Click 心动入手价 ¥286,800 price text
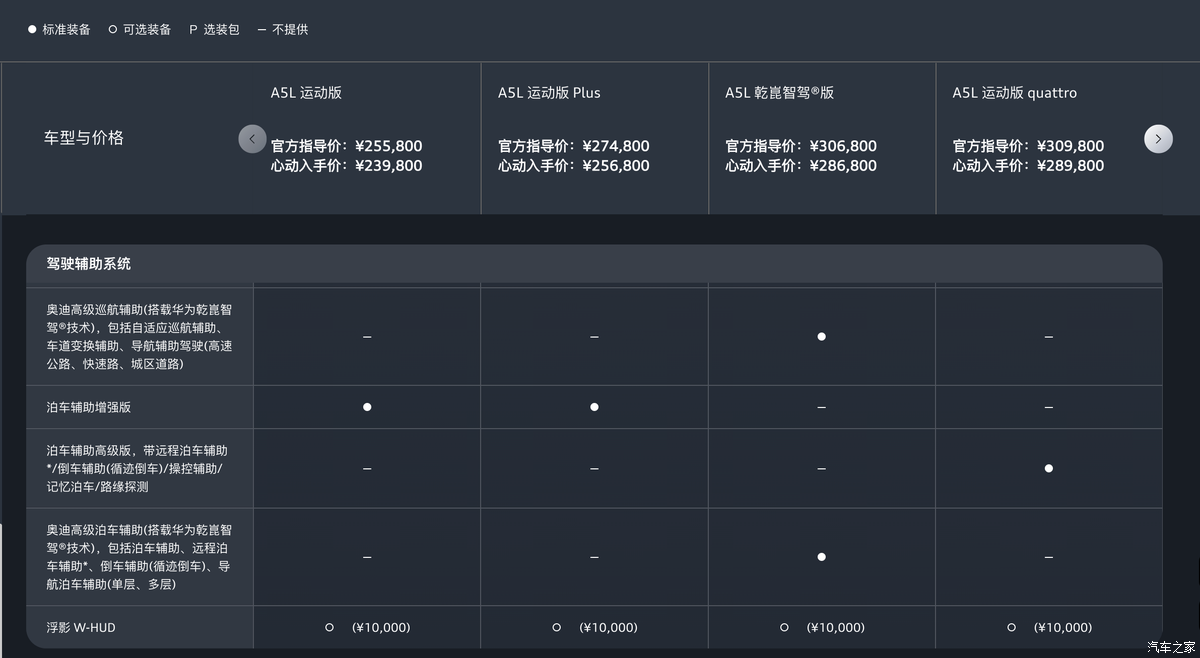The width and height of the screenshot is (1200, 658). tap(801, 166)
